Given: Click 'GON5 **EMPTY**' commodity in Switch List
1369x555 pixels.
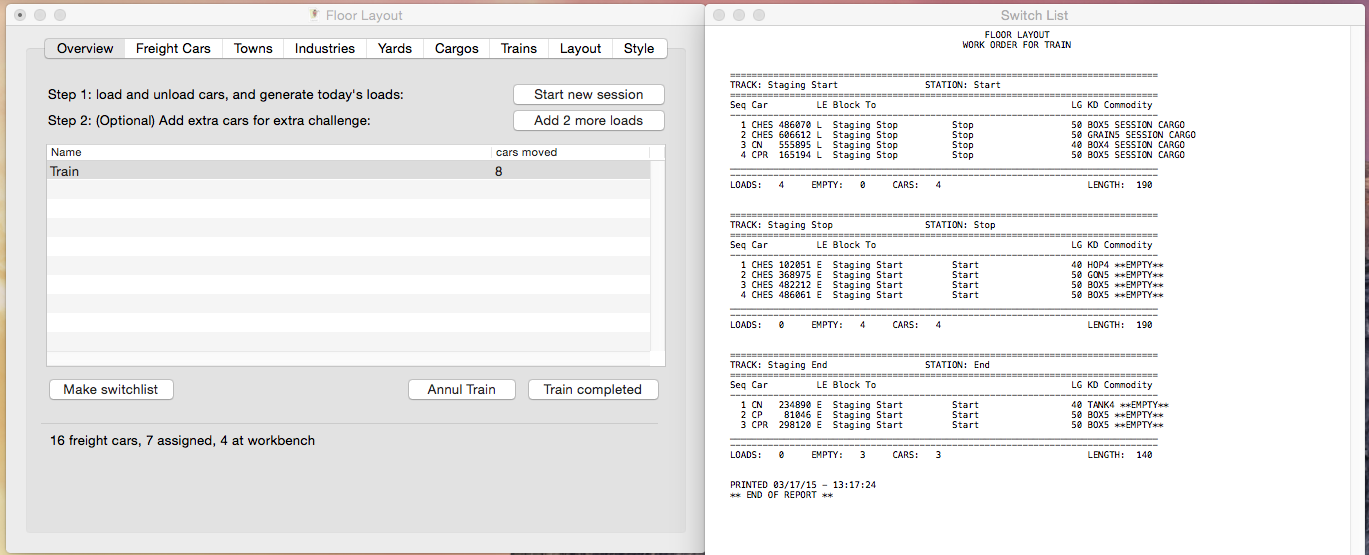Looking at the screenshot, I should 1125,275.
